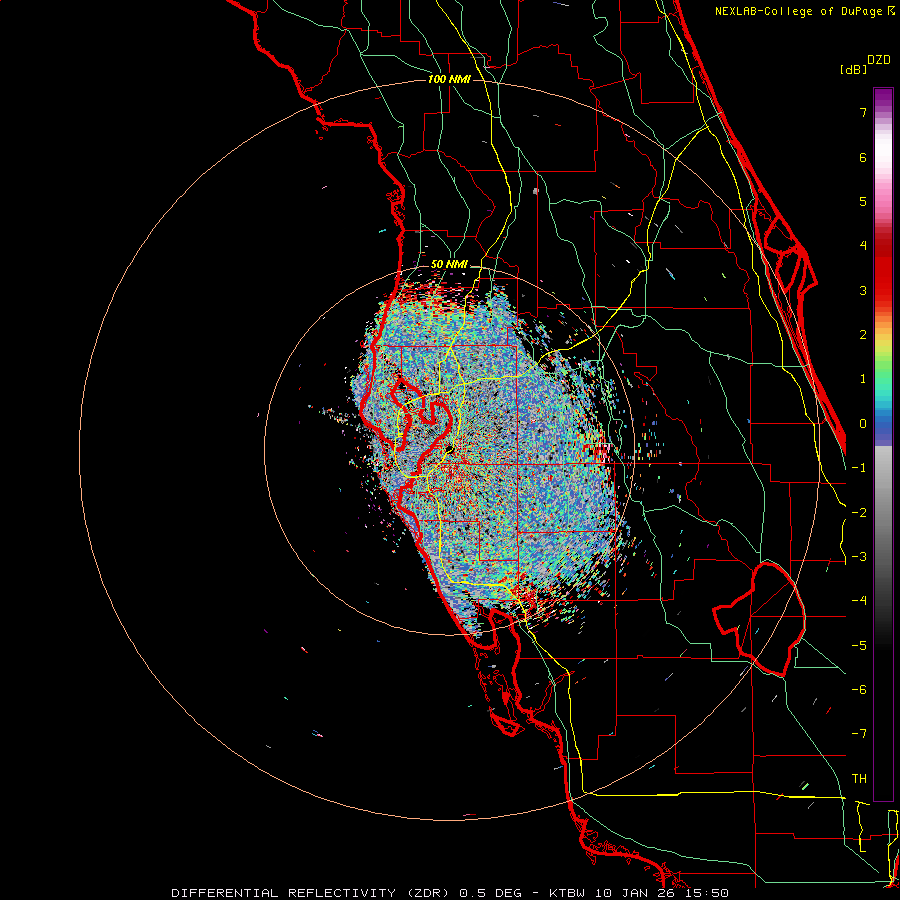900x900 pixels.
Task: Click the [dB] unit label
Action: pos(853,69)
